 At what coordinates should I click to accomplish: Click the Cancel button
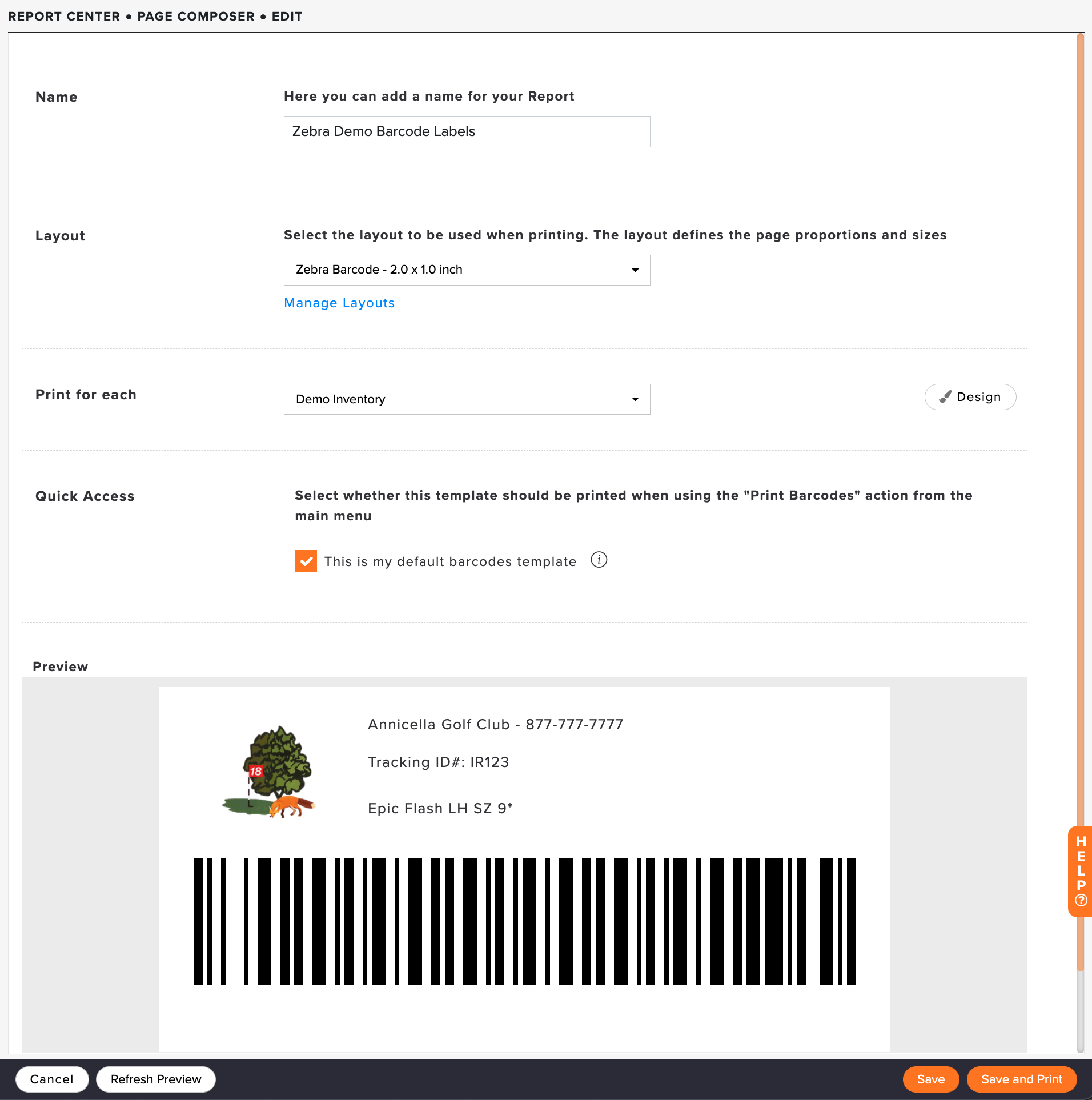52,1079
